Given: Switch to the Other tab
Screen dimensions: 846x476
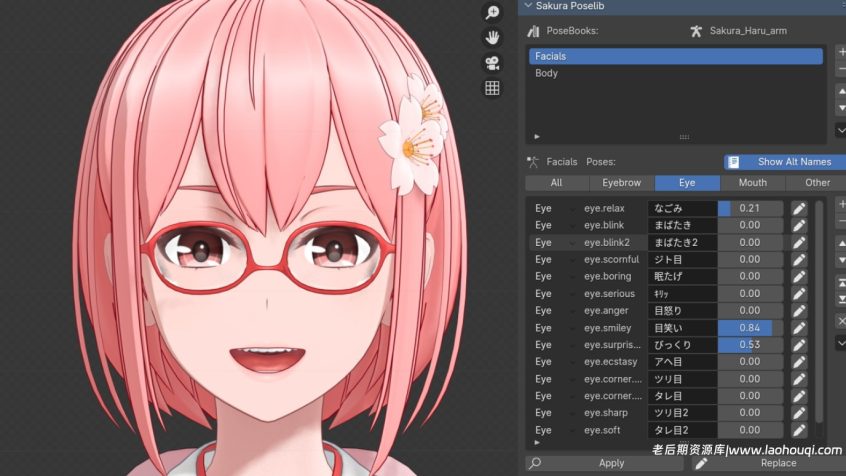Looking at the screenshot, I should (817, 183).
